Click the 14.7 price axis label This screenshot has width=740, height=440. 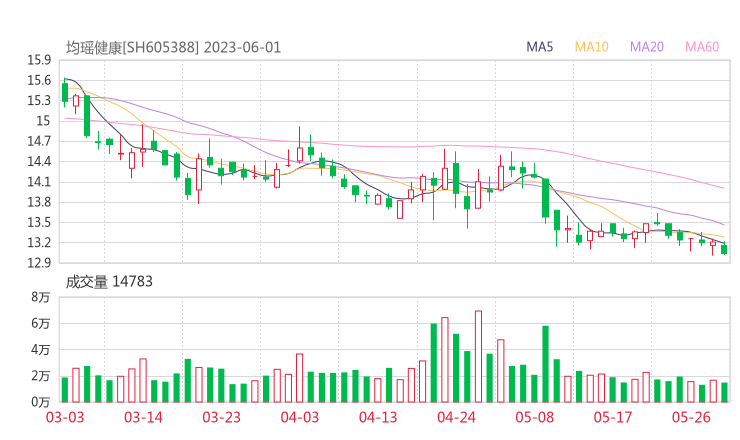pyautogui.click(x=39, y=142)
